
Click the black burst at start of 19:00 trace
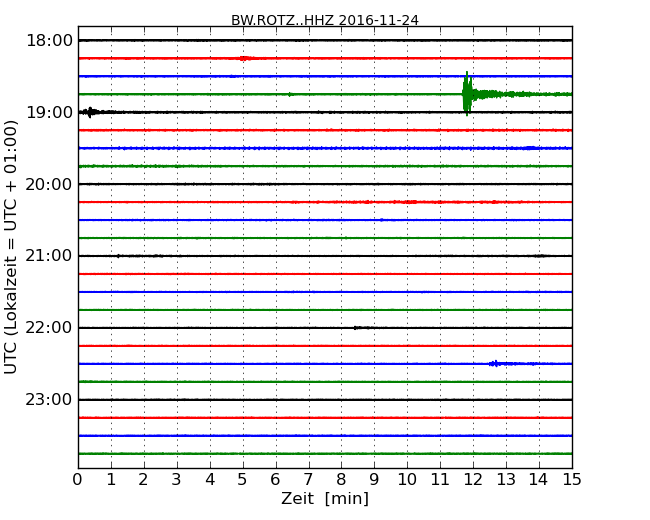point(90,112)
